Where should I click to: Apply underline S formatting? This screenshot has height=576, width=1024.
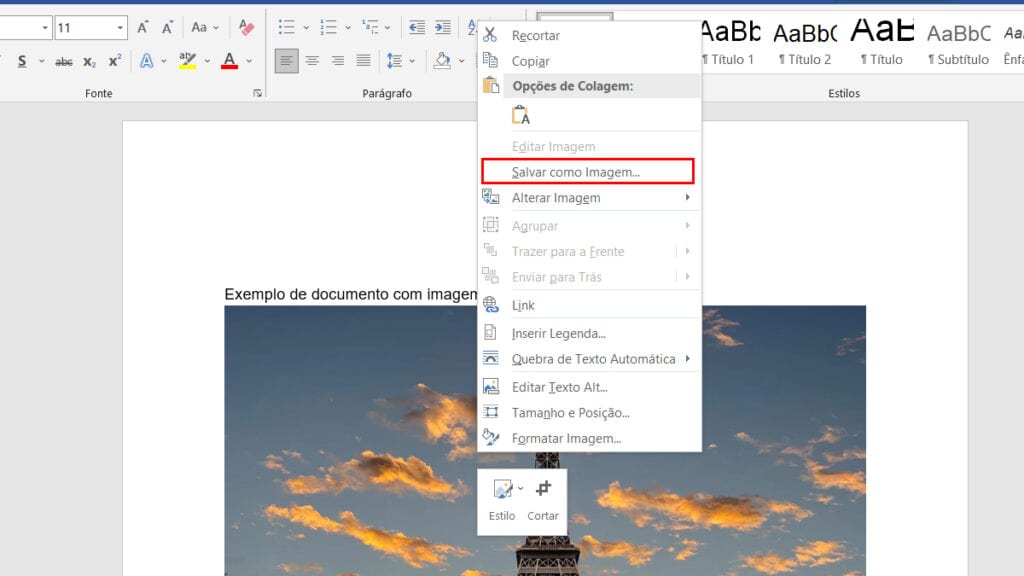[x=22, y=61]
